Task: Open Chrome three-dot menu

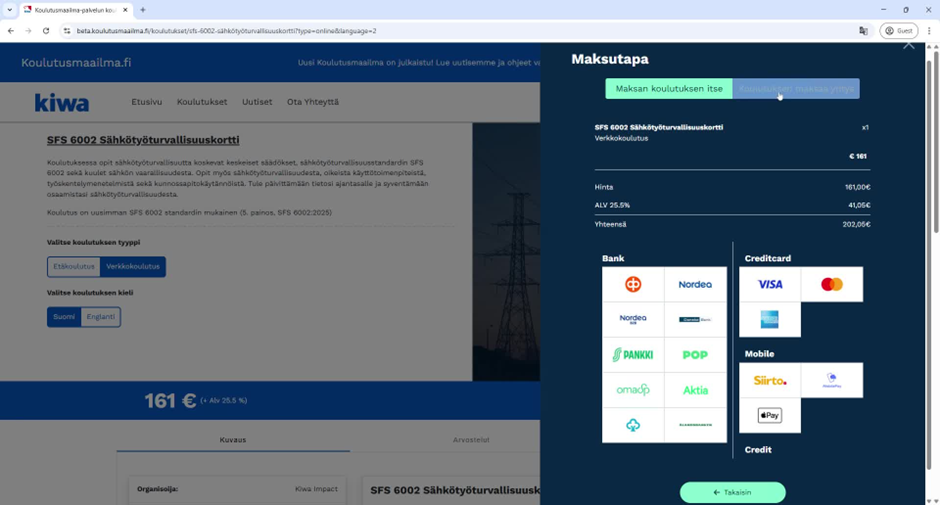Action: pyautogui.click(x=929, y=31)
